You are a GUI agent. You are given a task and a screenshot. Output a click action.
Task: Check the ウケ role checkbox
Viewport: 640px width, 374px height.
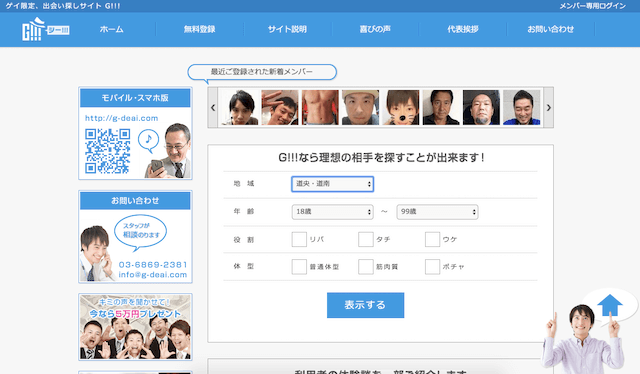[432, 239]
